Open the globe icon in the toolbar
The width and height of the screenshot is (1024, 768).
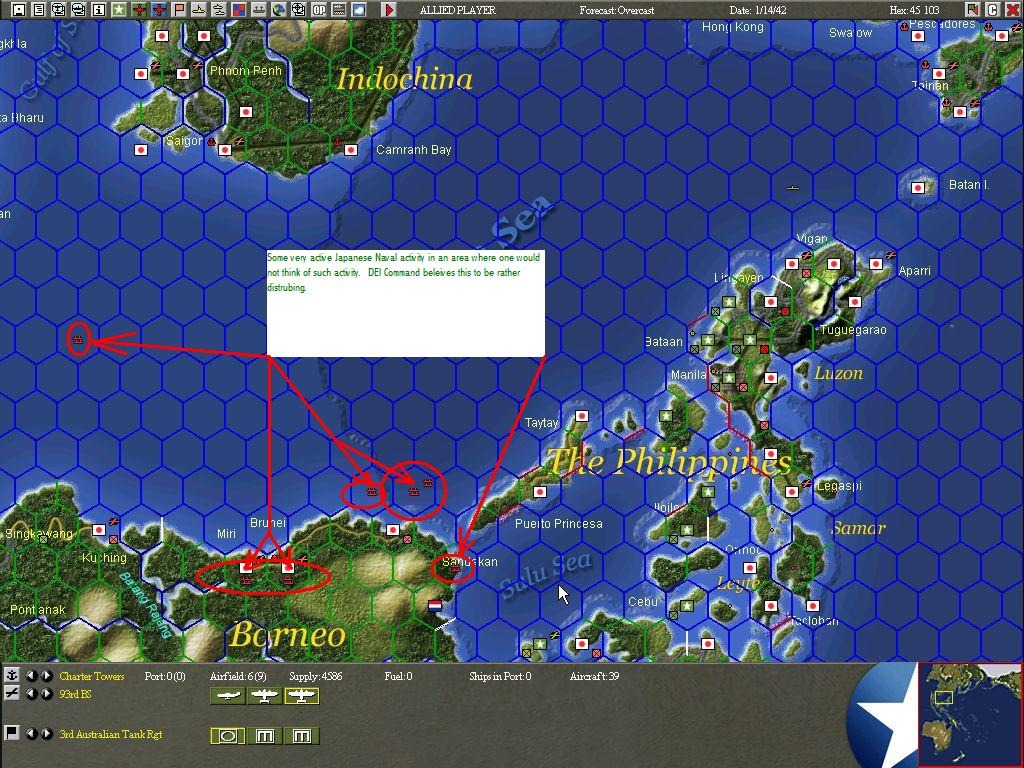point(279,9)
